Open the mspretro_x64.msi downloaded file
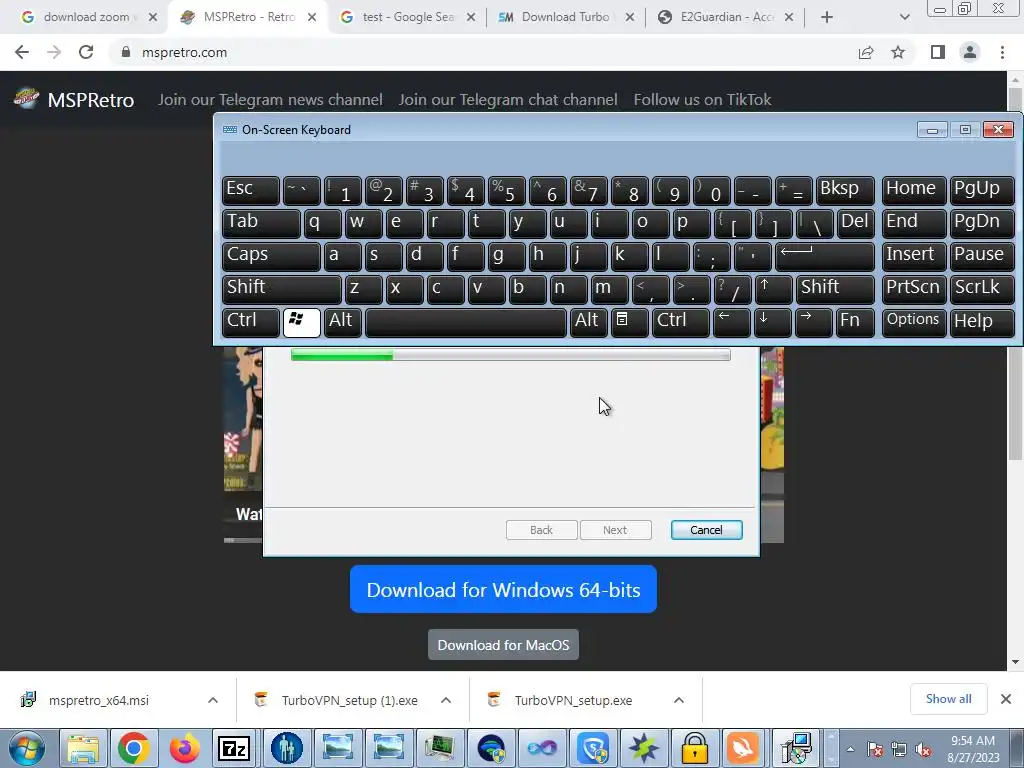This screenshot has width=1024, height=768. coord(99,700)
